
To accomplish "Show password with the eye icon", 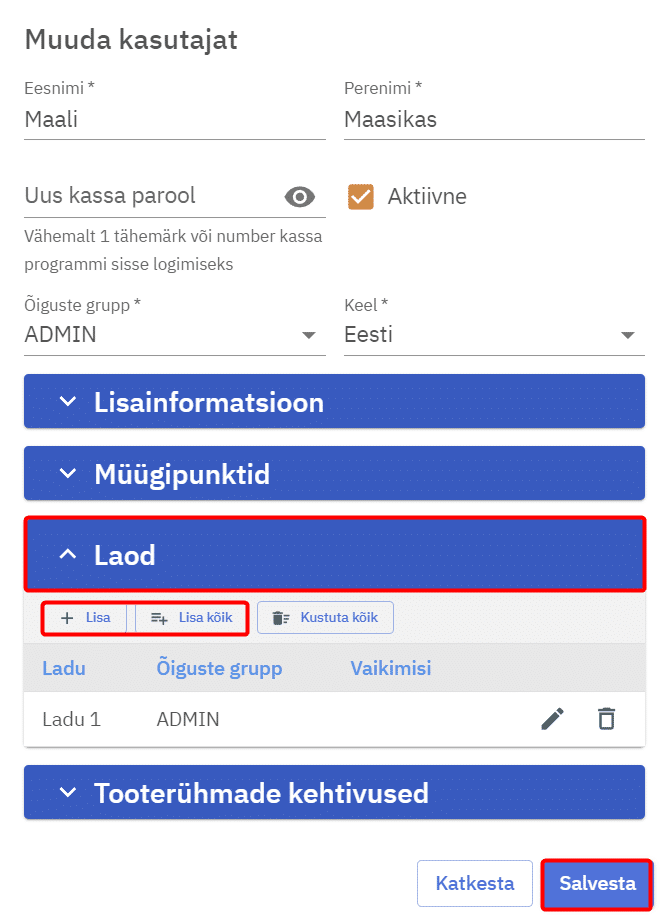I will 300,196.
